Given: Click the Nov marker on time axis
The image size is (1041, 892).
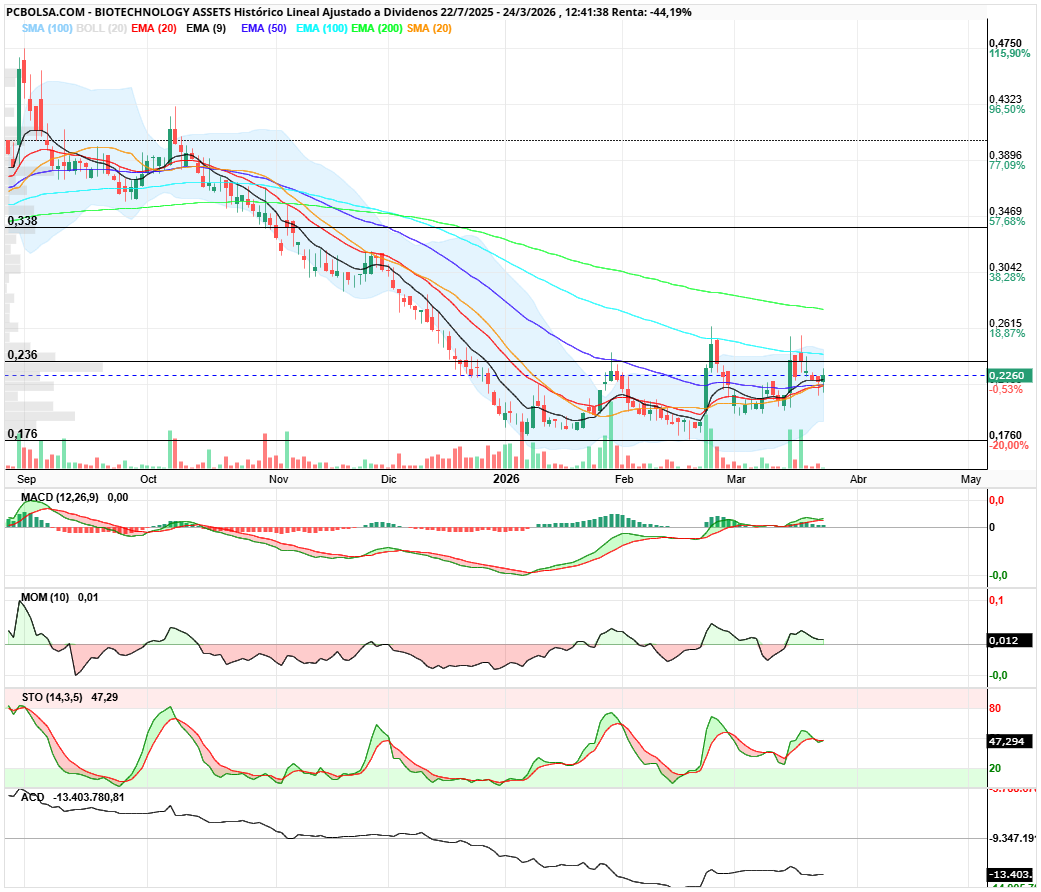Looking at the screenshot, I should coord(278,479).
